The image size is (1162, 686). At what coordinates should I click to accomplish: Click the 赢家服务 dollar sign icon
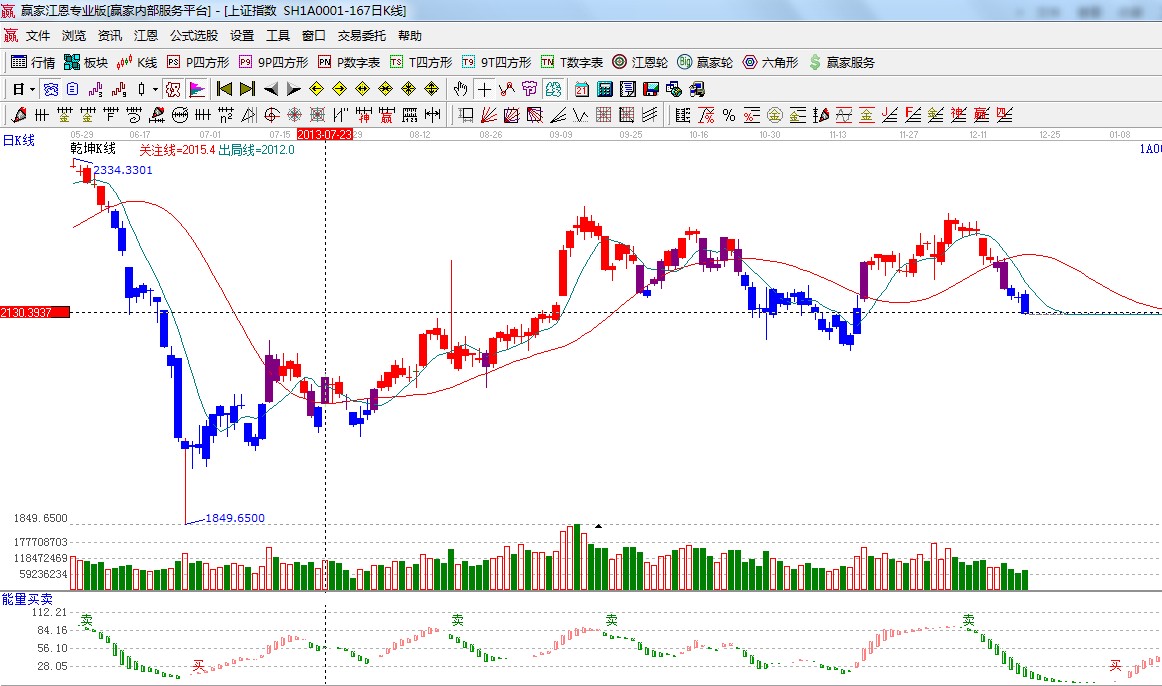tap(815, 62)
